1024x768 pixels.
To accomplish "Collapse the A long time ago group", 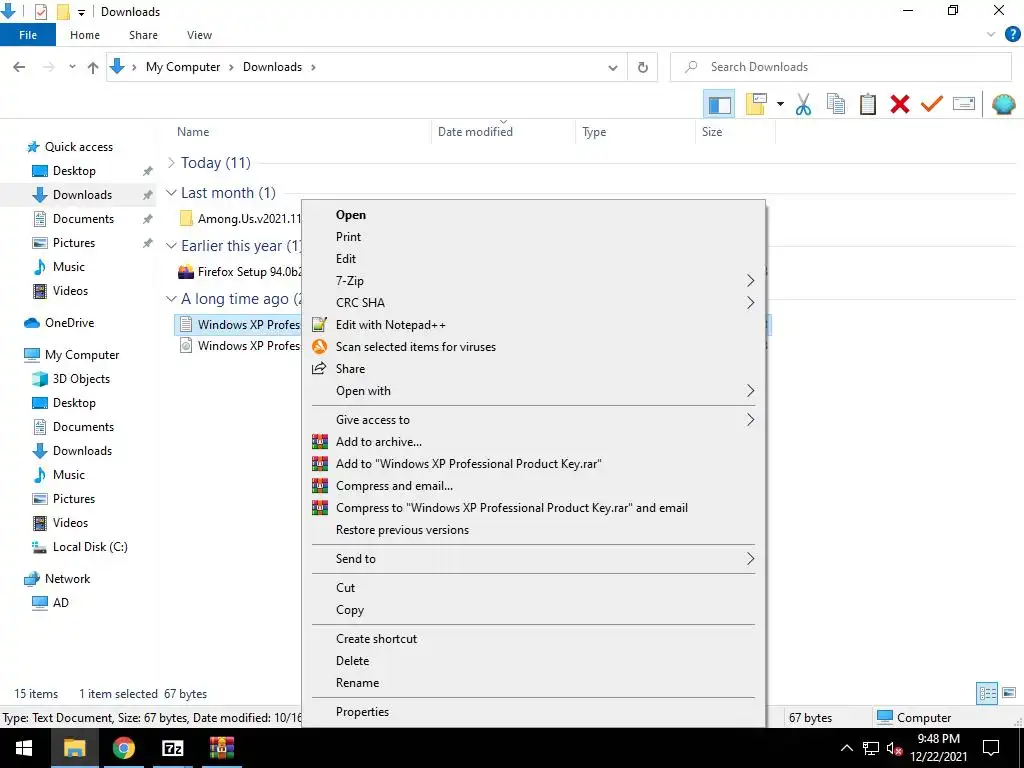I will (x=171, y=298).
